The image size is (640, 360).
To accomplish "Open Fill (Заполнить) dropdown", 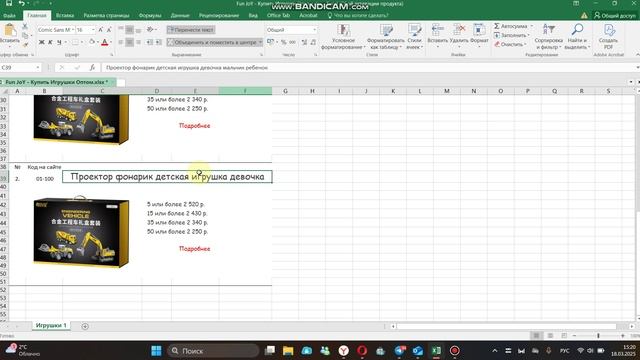I will click(511, 35).
